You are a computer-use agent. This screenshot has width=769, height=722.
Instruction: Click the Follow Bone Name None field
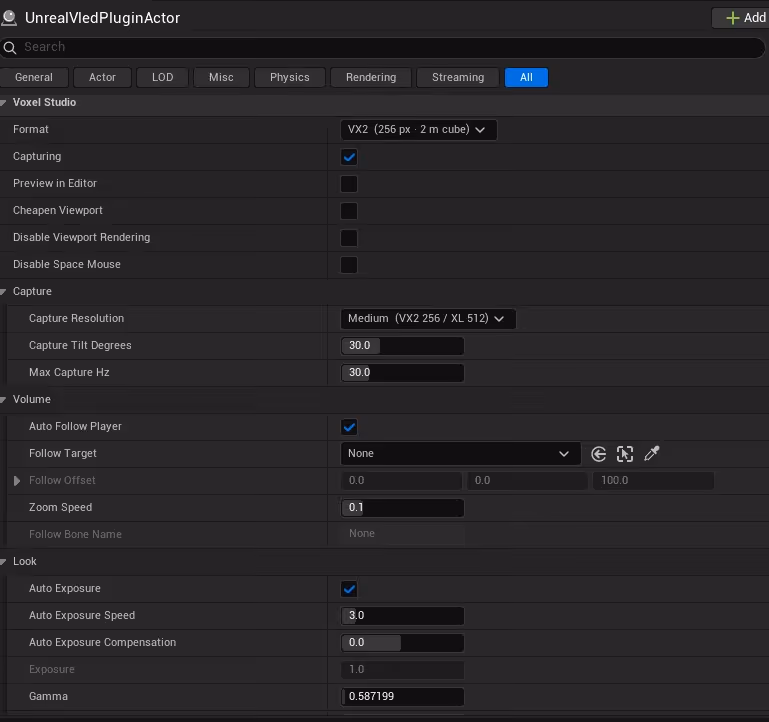402,534
